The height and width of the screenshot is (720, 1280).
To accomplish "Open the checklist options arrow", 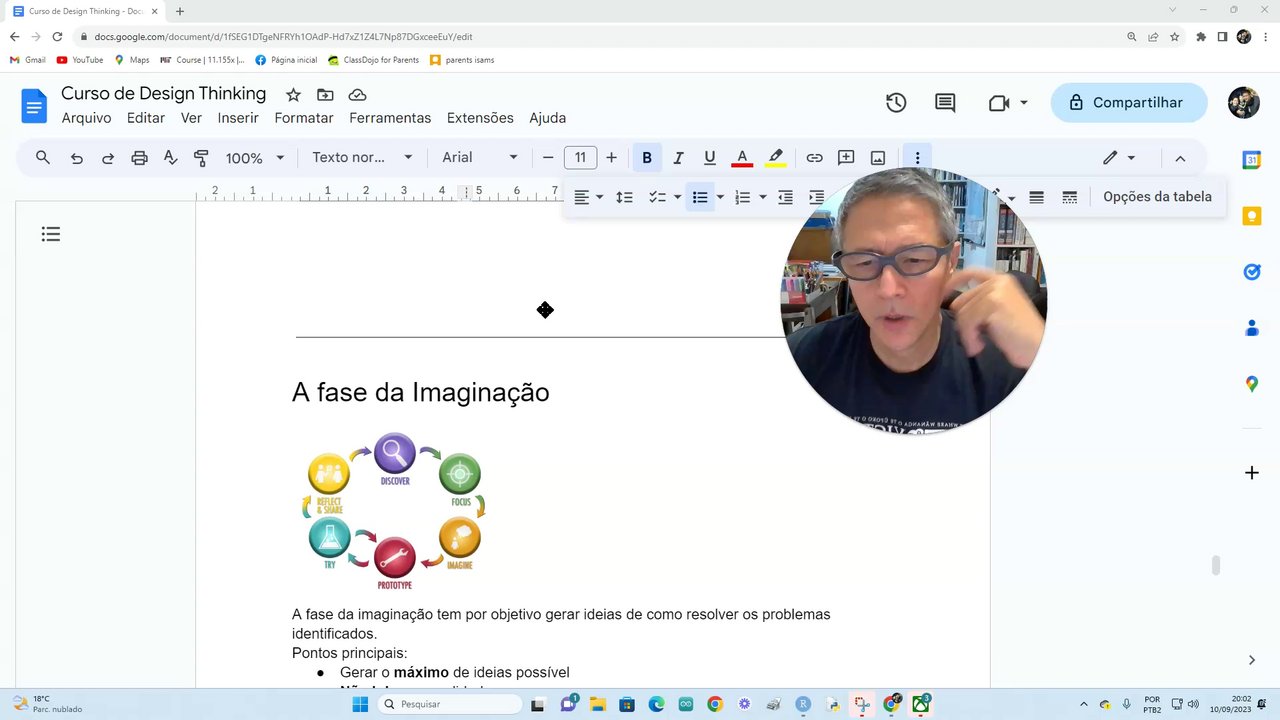I will pyautogui.click(x=677, y=197).
